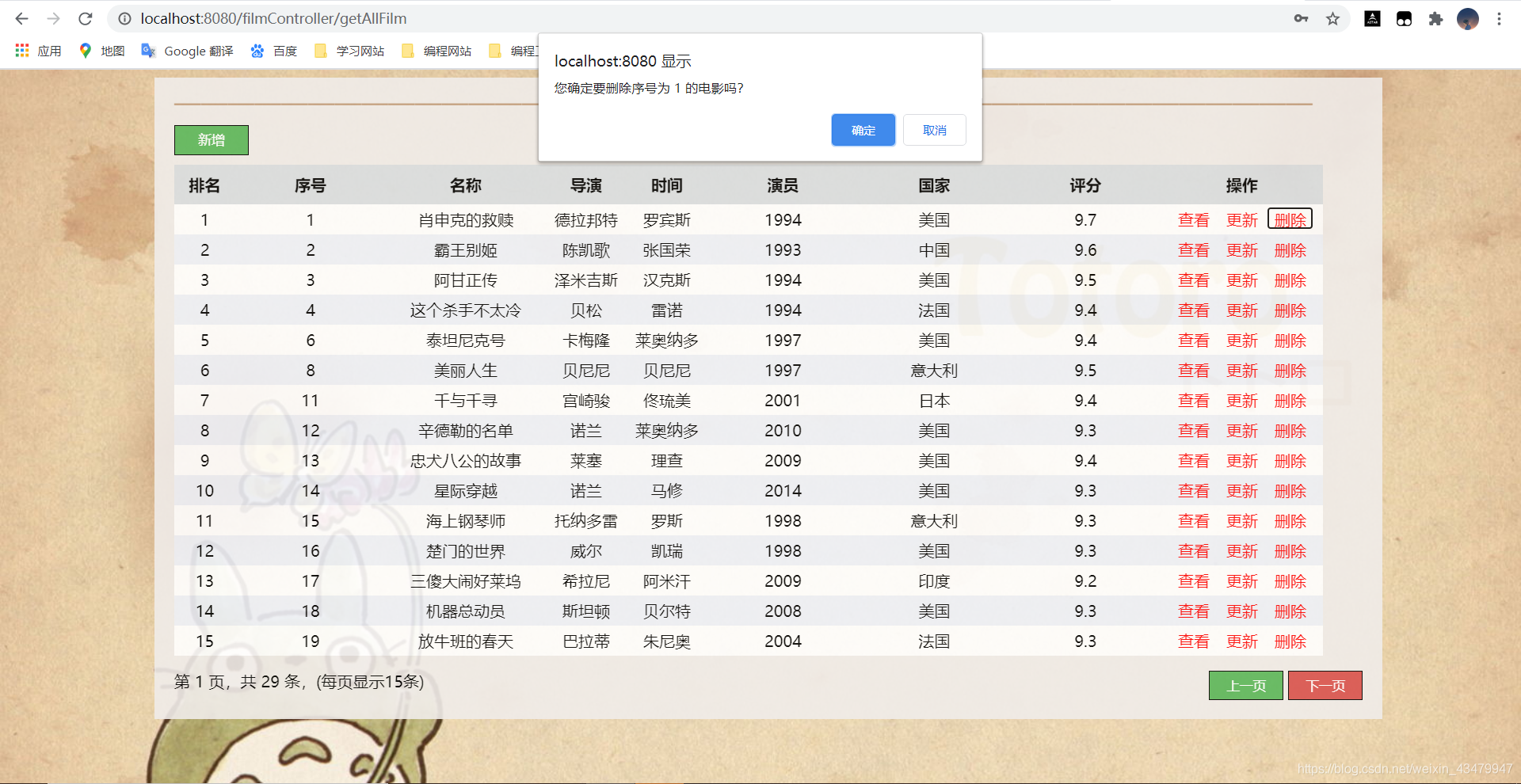This screenshot has width=1521, height=784.
Task: Click 更新 for 肖申克的救赎
Action: pos(1241,220)
